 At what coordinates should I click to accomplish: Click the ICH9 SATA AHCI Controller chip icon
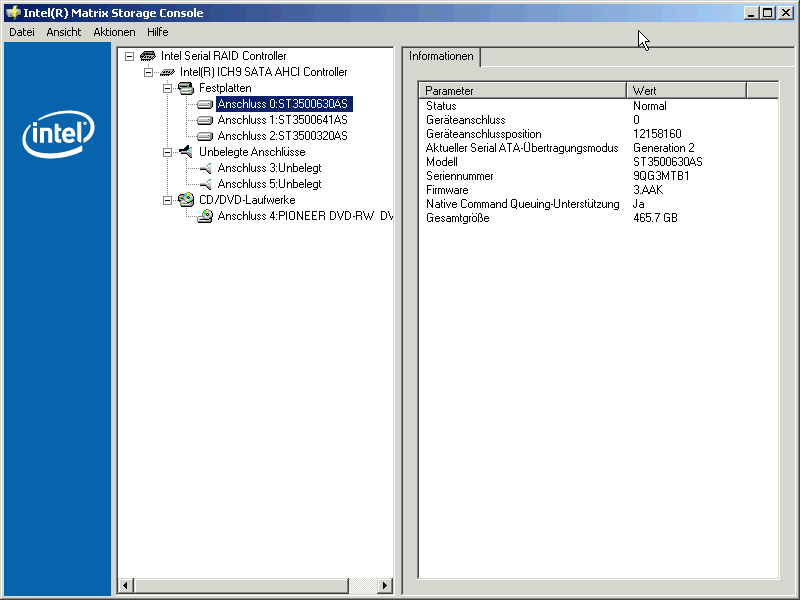coord(167,72)
